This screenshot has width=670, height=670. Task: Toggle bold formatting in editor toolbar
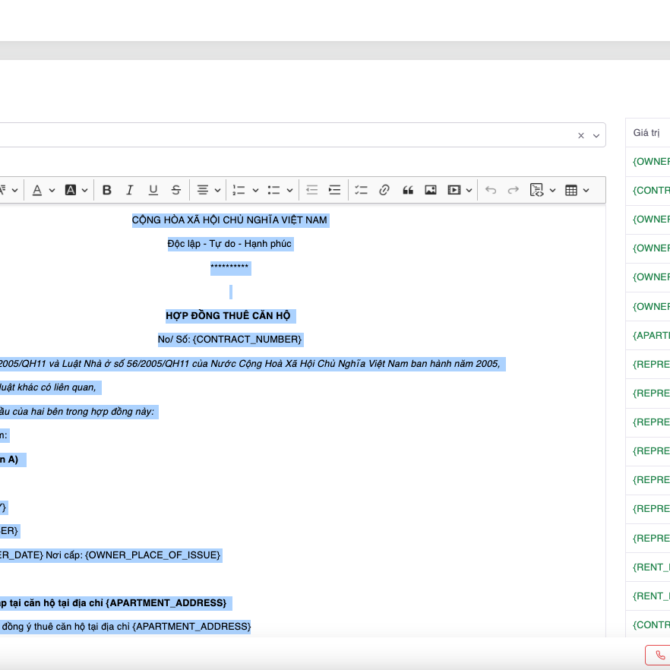[106, 190]
